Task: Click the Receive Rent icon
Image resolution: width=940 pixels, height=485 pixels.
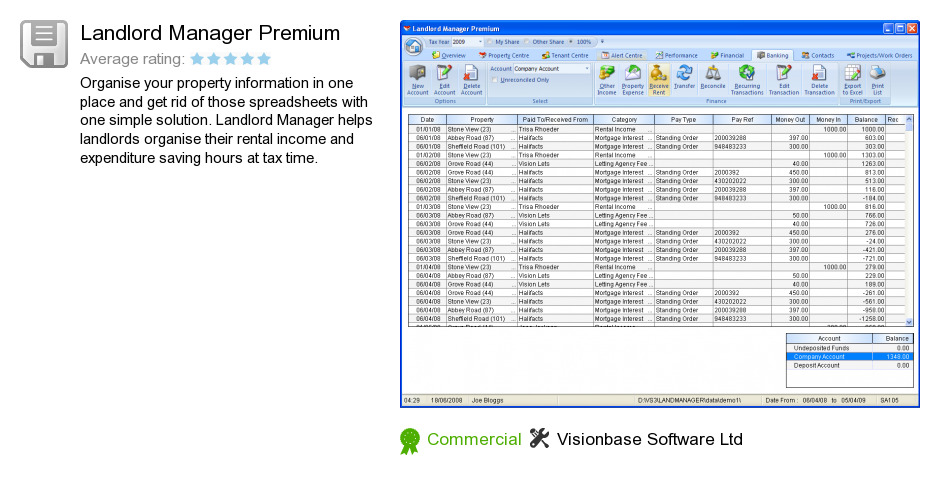Action: 659,74
